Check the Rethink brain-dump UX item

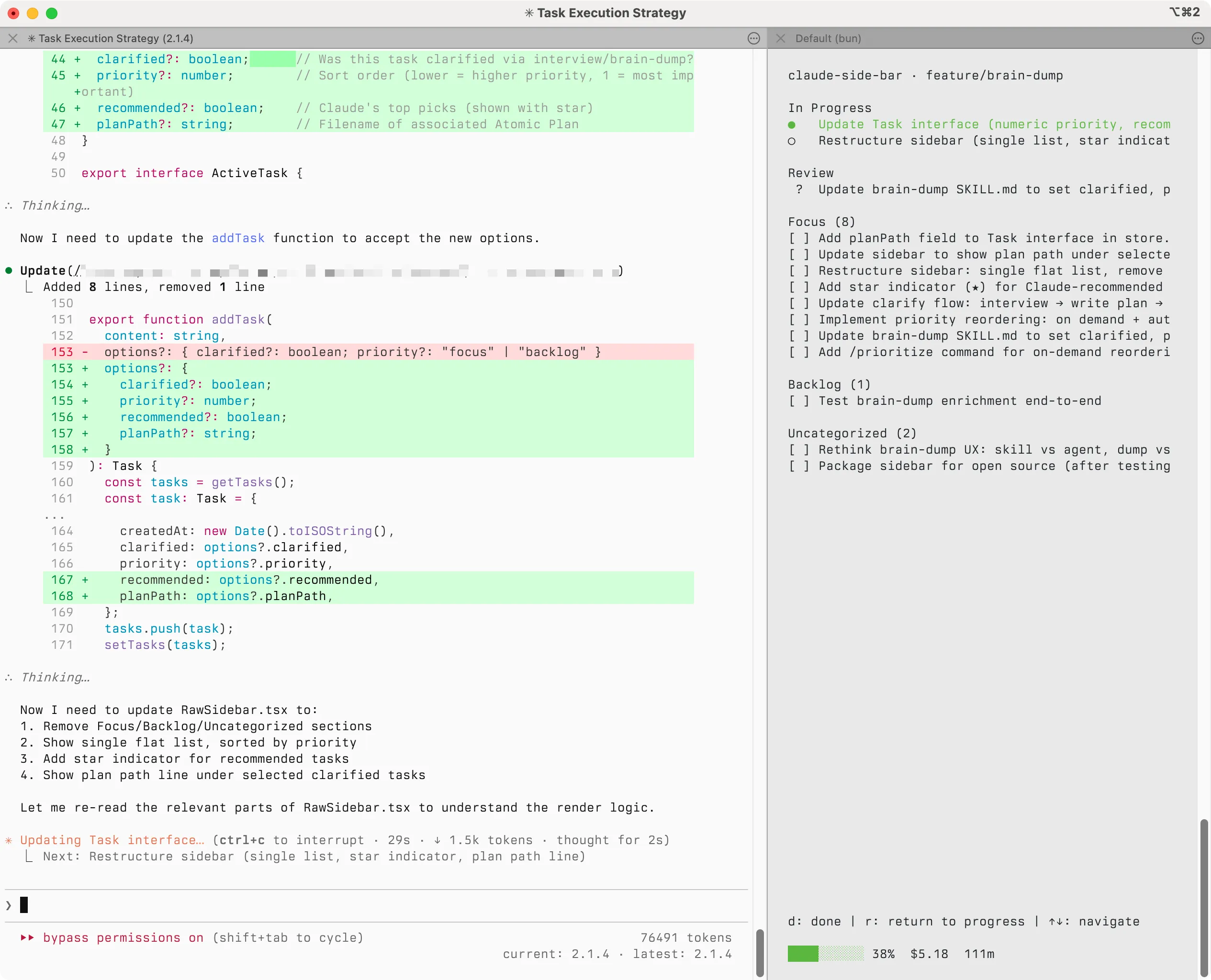798,449
